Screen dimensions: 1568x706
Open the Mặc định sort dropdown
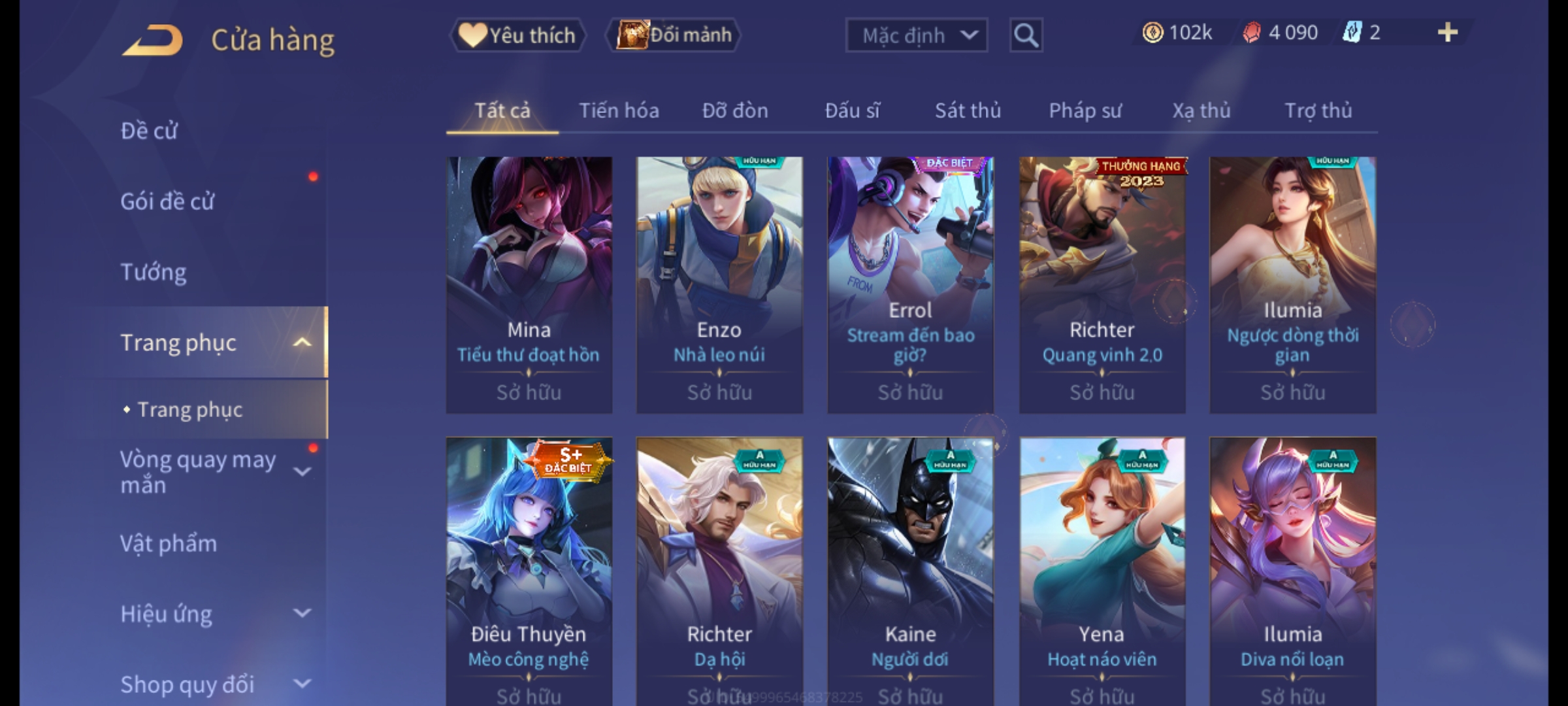(x=916, y=35)
